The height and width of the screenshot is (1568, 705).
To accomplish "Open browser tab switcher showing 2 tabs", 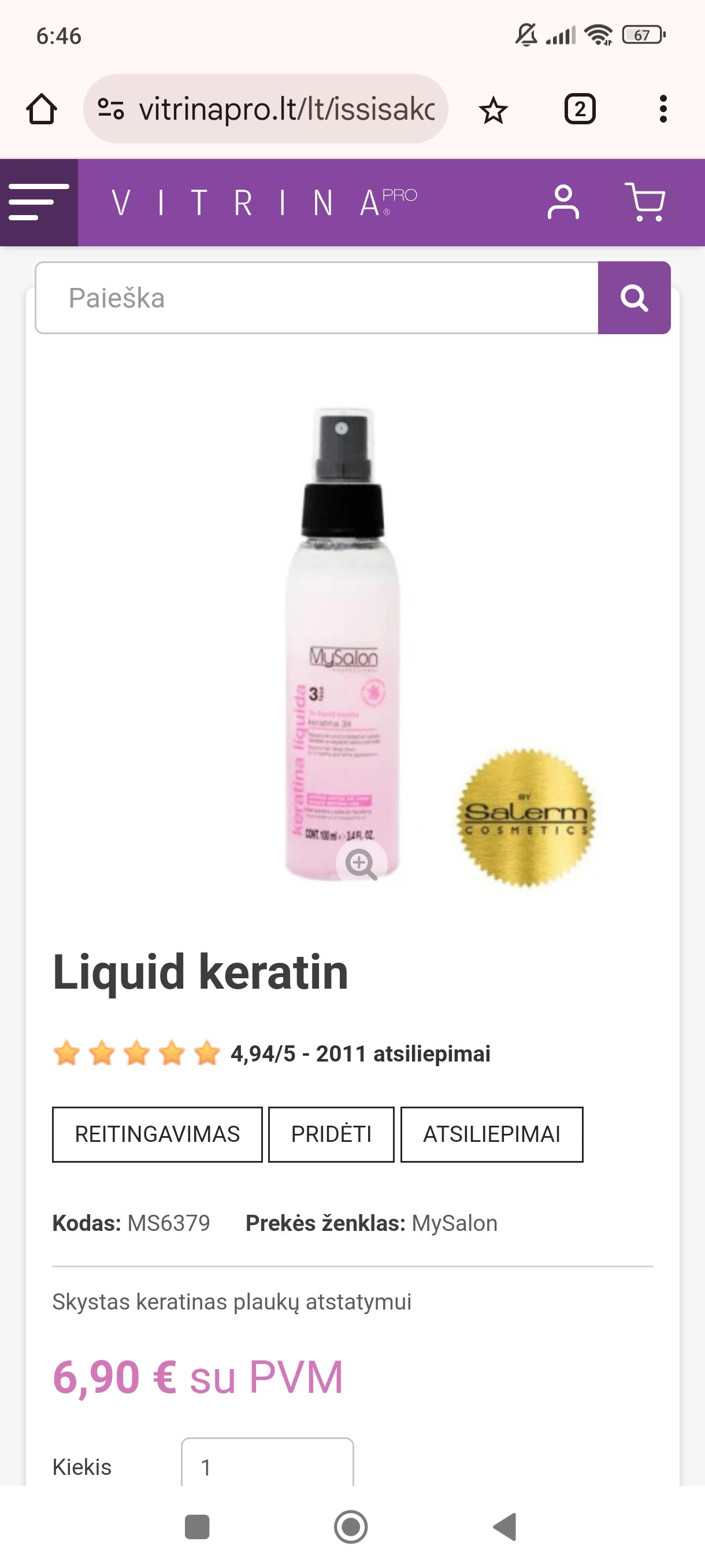I will [580, 110].
